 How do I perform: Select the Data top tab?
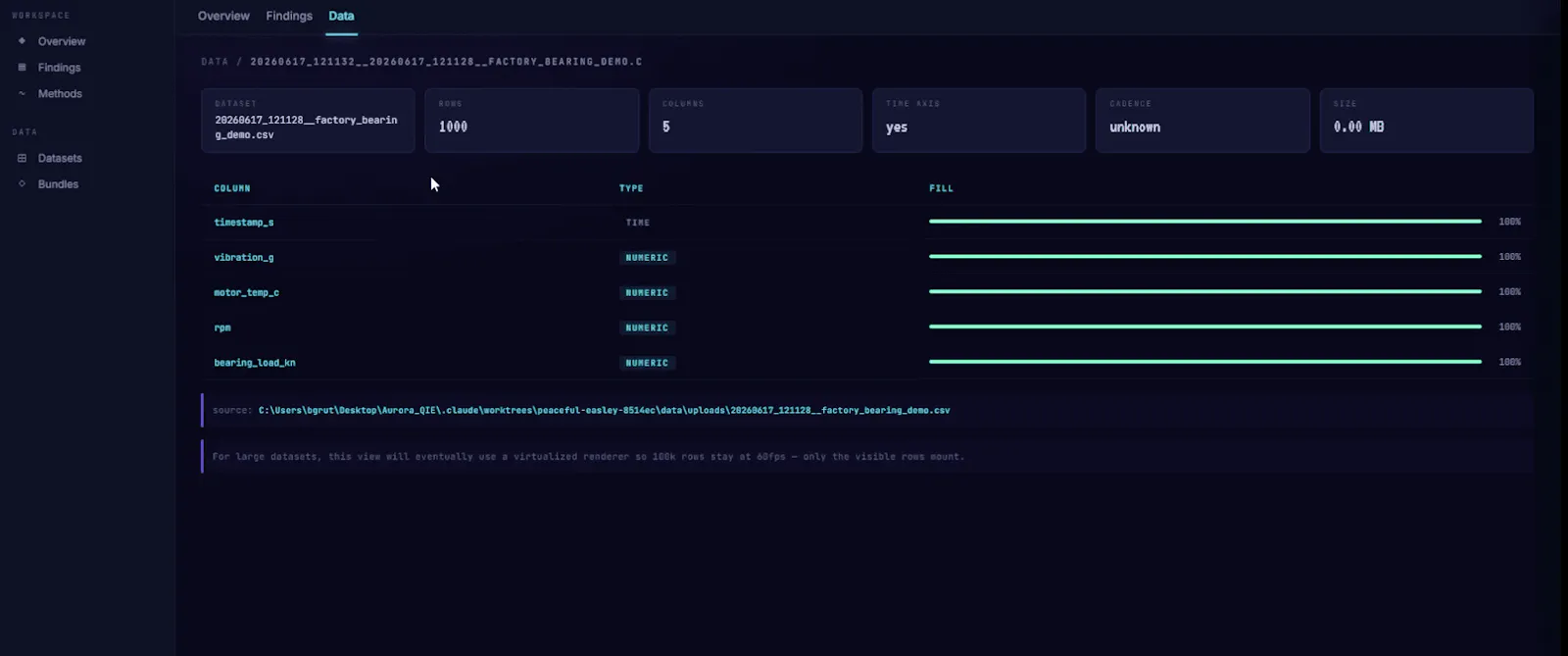341,16
